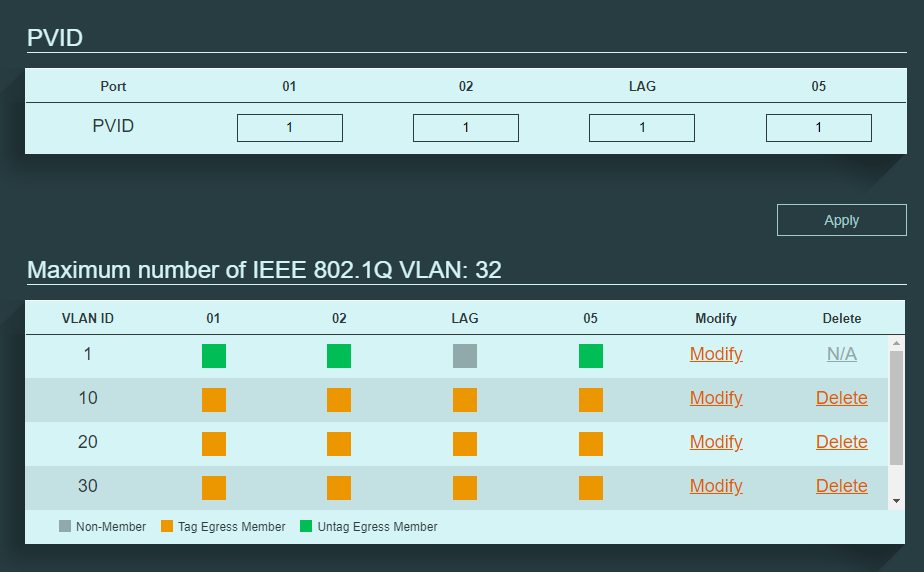Click the Tag Egress Member legend orange icon
The width and height of the screenshot is (924, 572).
click(x=167, y=526)
